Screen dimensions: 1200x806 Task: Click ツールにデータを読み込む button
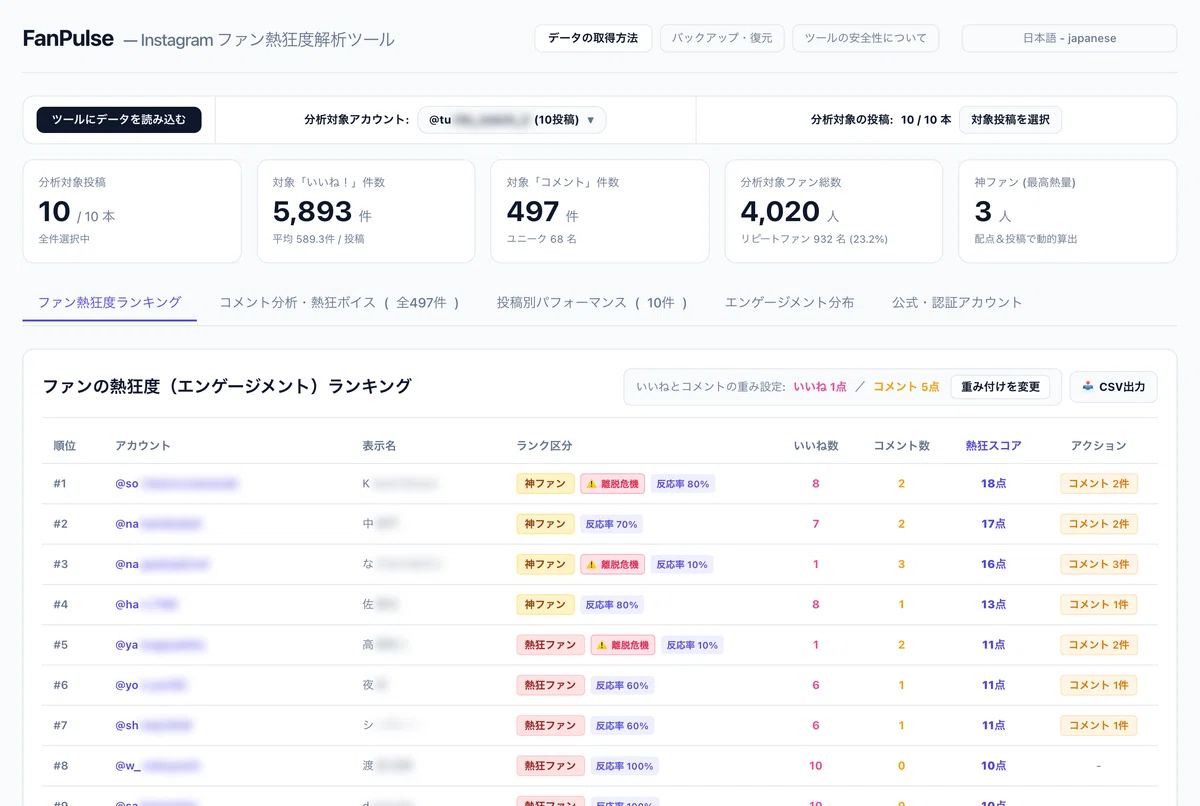click(x=119, y=120)
